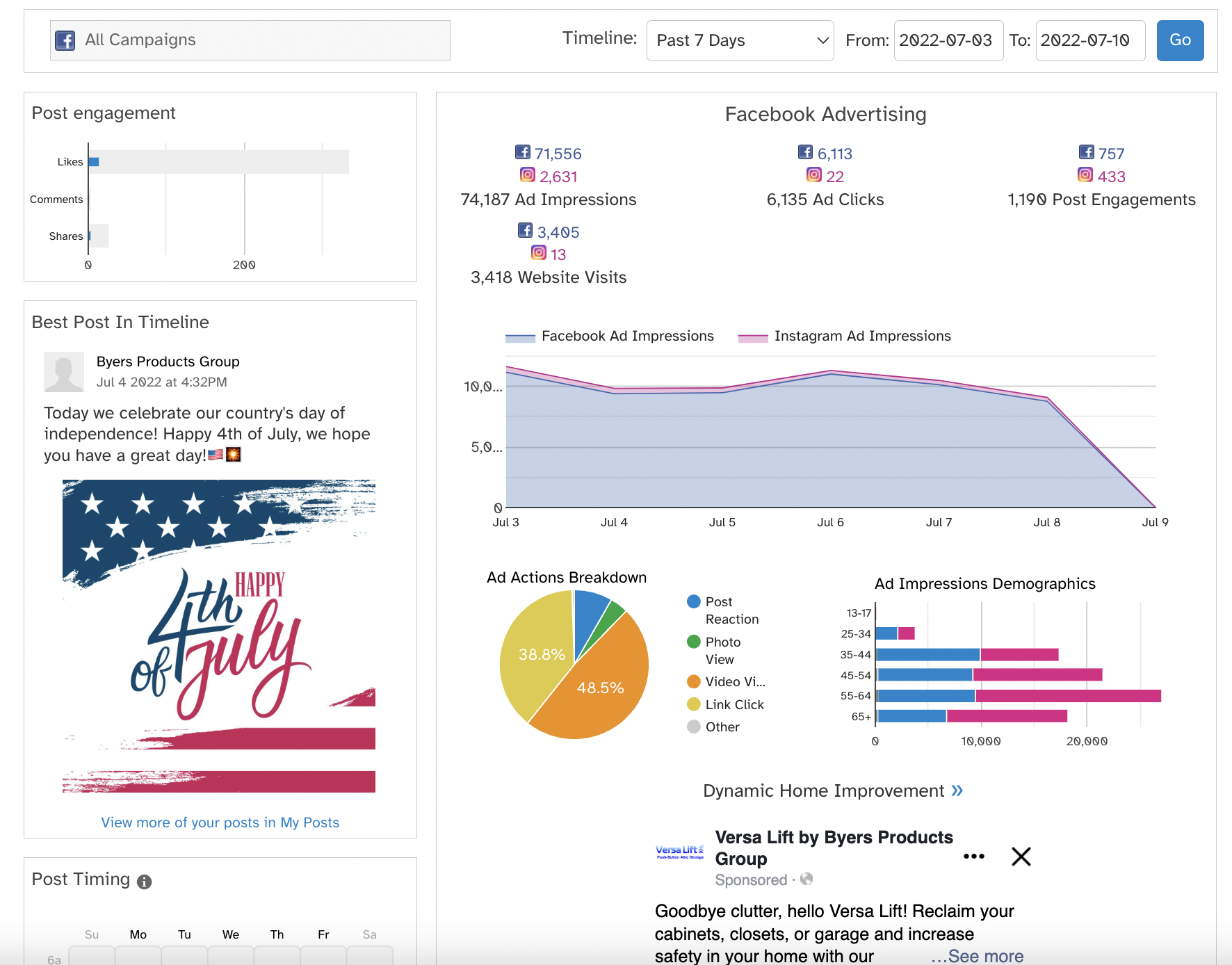Viewport: 1232px width, 965px height.
Task: Open Versa Lift by Byers Products Group title
Action: (834, 848)
